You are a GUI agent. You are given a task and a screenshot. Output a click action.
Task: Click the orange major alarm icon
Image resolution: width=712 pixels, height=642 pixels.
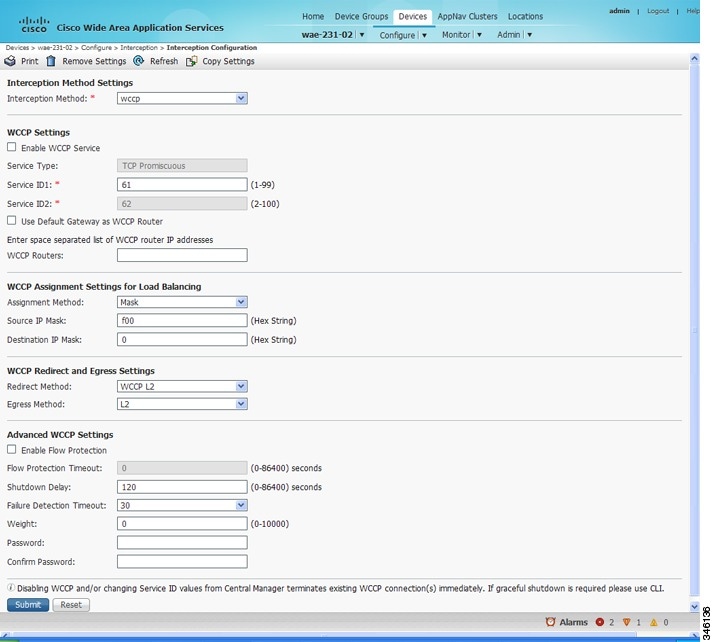tap(627, 622)
